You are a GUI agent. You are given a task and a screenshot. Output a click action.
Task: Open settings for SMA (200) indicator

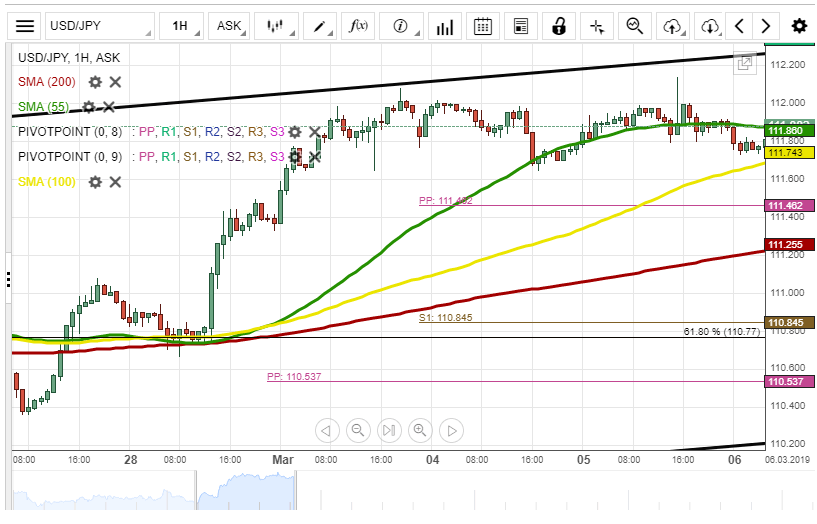click(x=95, y=82)
